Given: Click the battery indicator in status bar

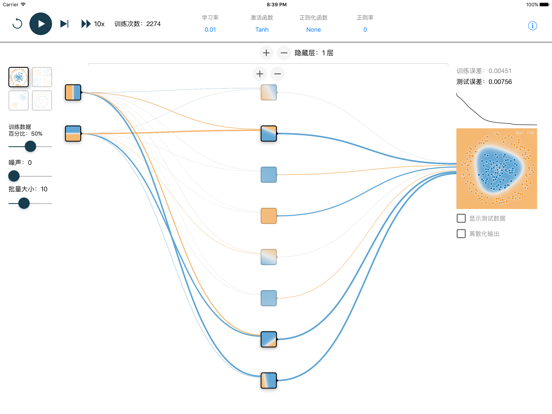Looking at the screenshot, I should point(544,5).
